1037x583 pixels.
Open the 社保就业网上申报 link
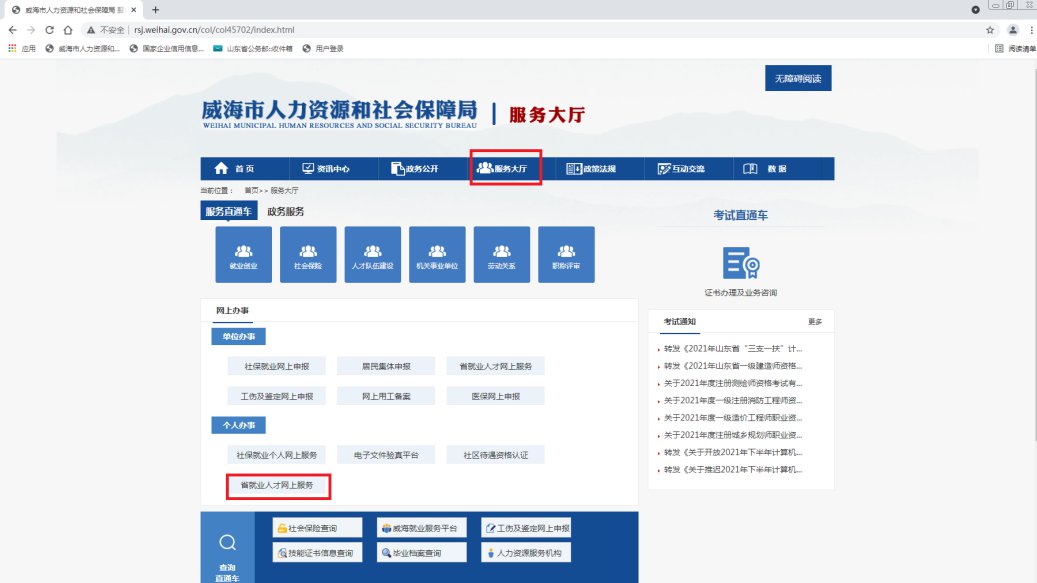tap(270, 367)
